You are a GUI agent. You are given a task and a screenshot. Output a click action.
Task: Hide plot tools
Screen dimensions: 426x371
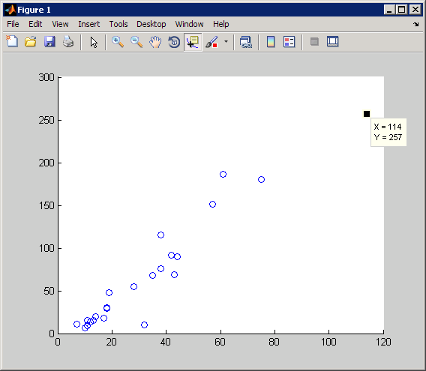tap(314, 42)
